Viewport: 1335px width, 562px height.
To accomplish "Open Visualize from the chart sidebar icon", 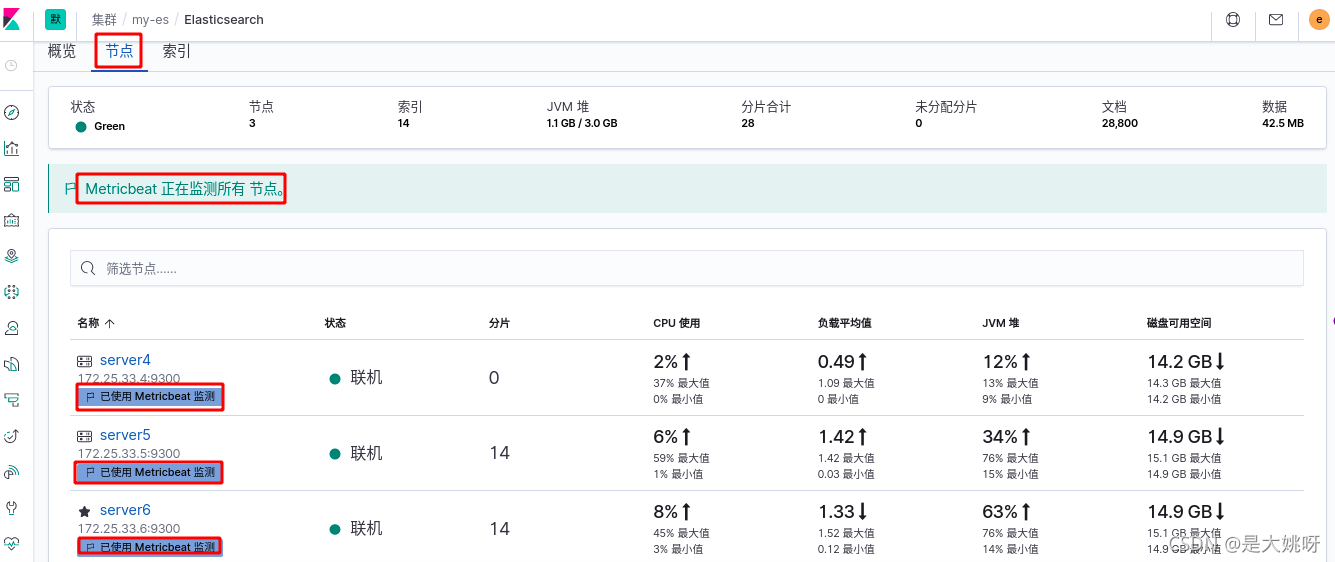I will click(12, 148).
